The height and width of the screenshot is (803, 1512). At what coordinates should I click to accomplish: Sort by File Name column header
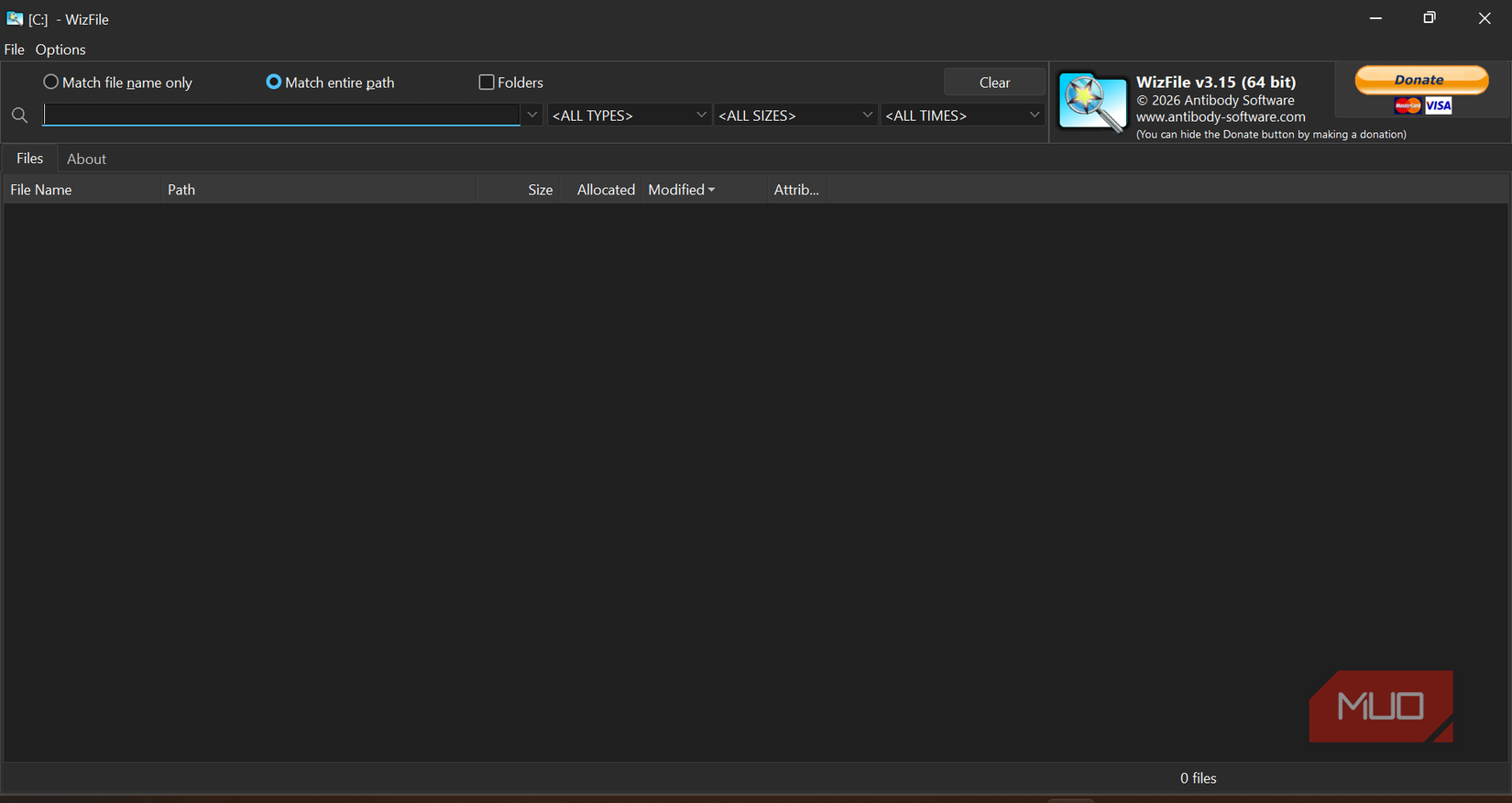[82, 190]
